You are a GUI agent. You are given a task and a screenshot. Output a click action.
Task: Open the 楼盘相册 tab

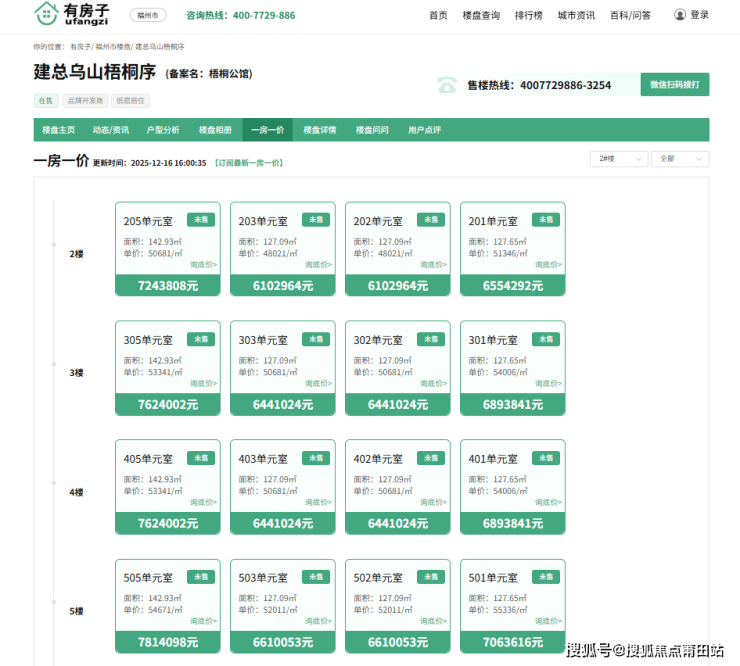pyautogui.click(x=215, y=130)
